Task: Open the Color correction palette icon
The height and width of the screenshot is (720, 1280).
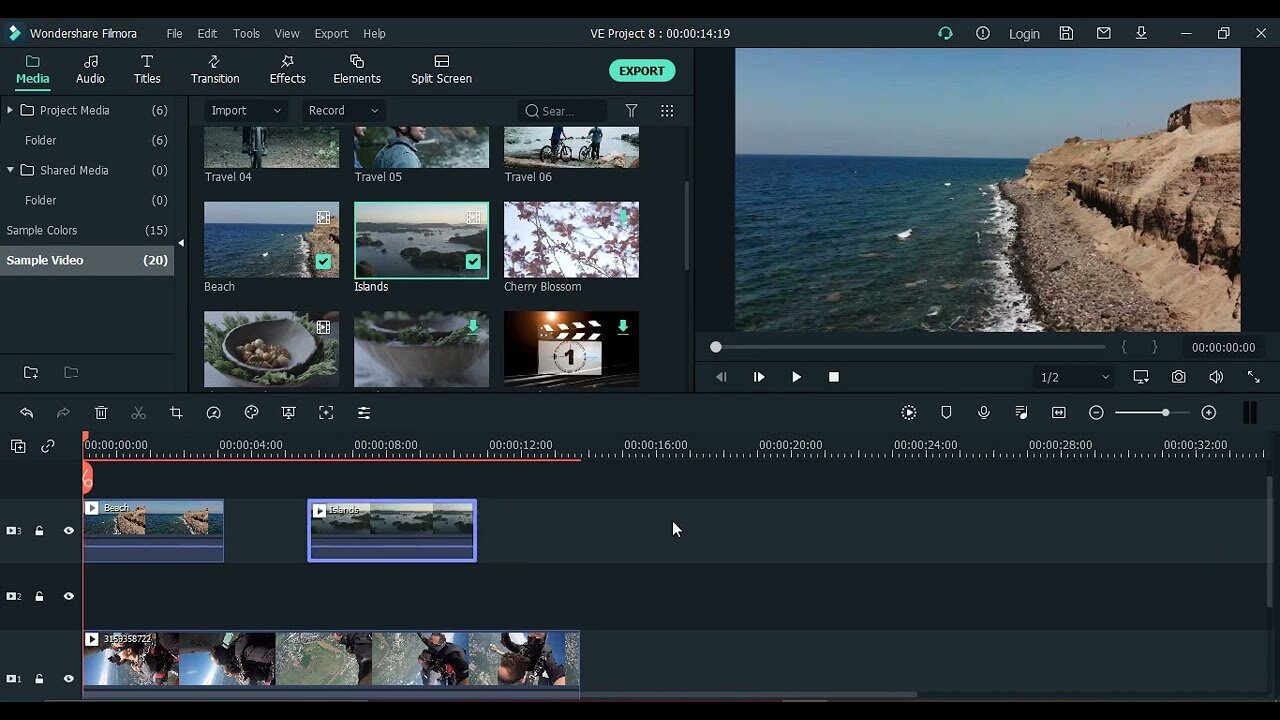Action: point(251,412)
